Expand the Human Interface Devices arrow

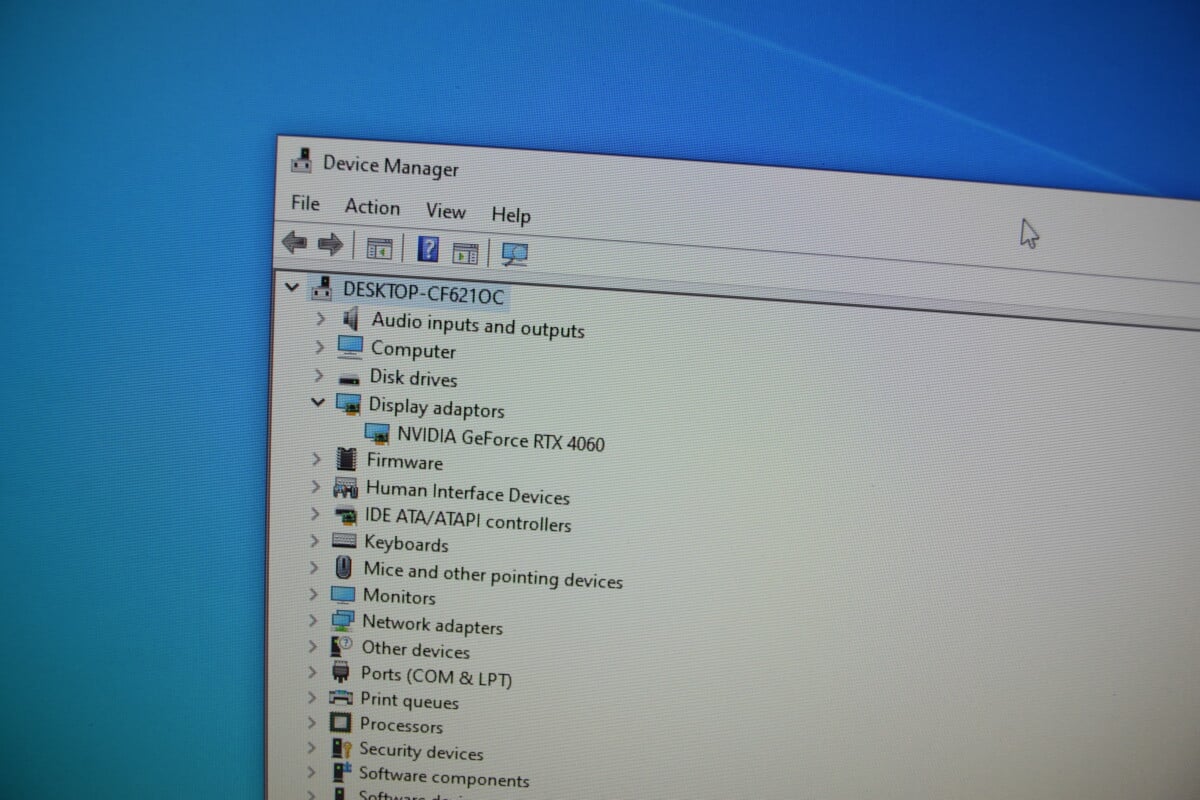coord(316,486)
